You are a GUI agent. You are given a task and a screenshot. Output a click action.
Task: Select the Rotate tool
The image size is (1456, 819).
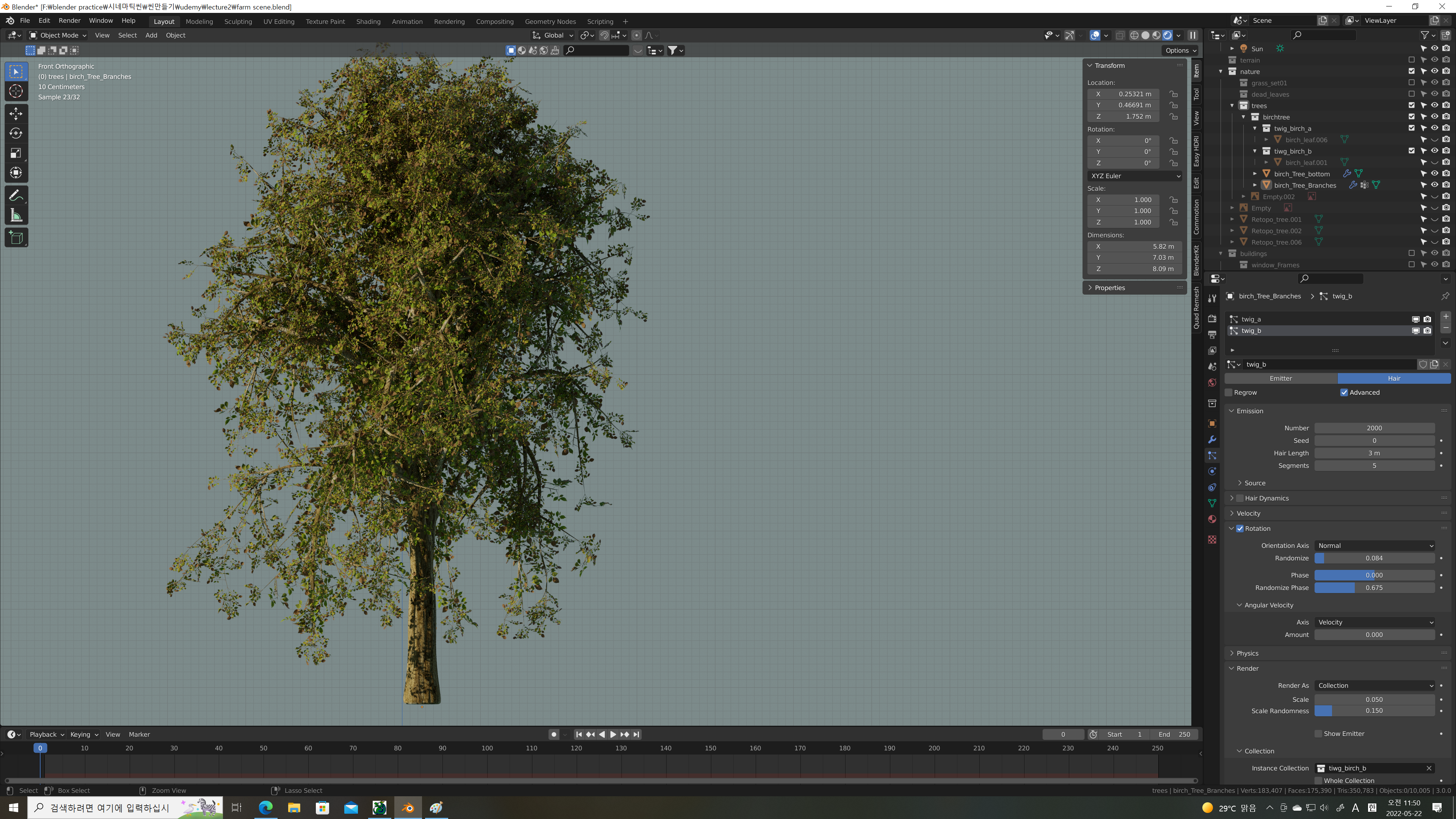(16, 133)
